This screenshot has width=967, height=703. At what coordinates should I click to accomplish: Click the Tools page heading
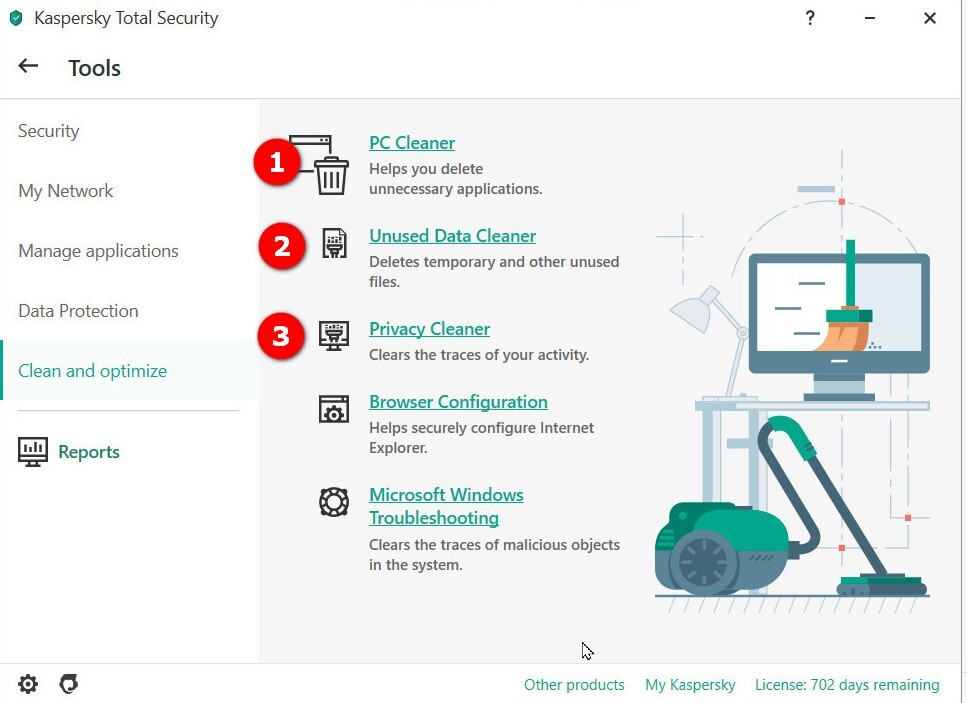[94, 68]
